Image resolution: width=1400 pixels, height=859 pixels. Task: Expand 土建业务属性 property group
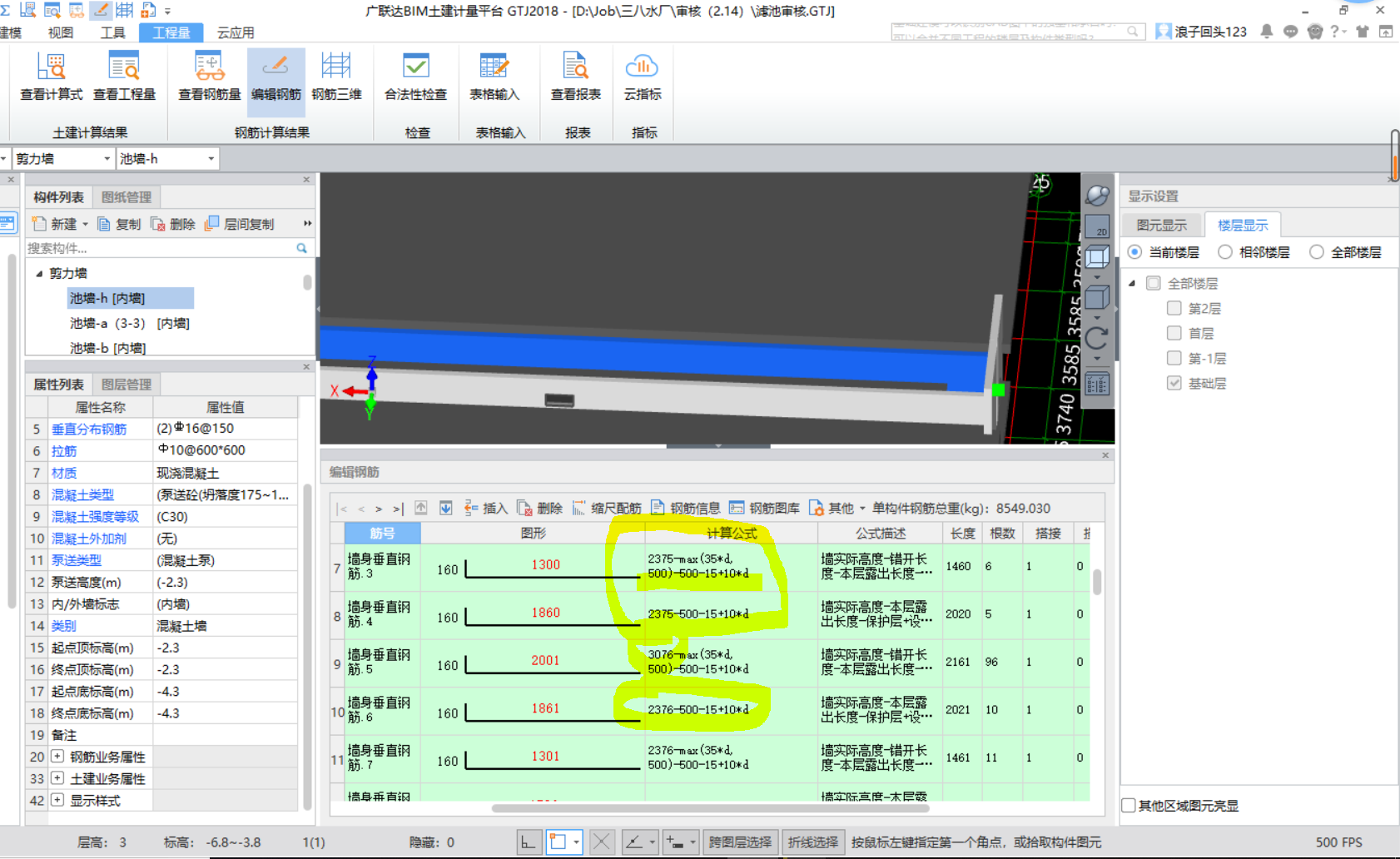tap(57, 778)
